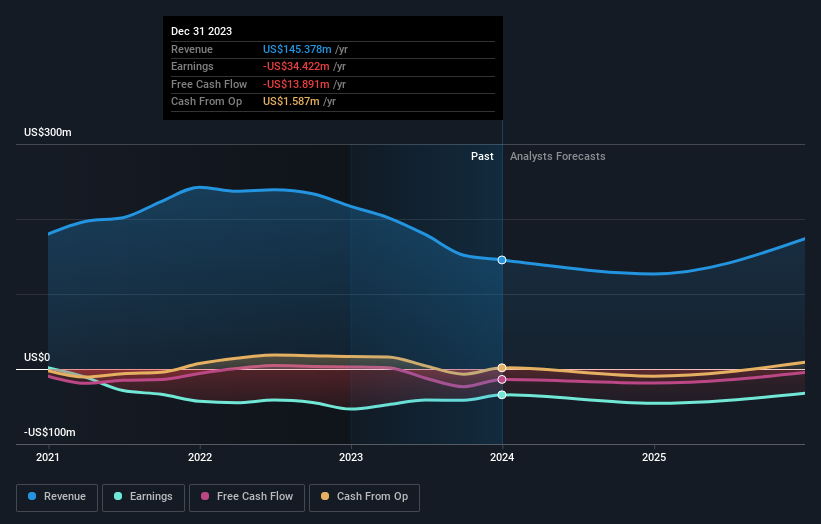Click the 'Analysts Forecasts' label
The width and height of the screenshot is (821, 524).
[558, 157]
